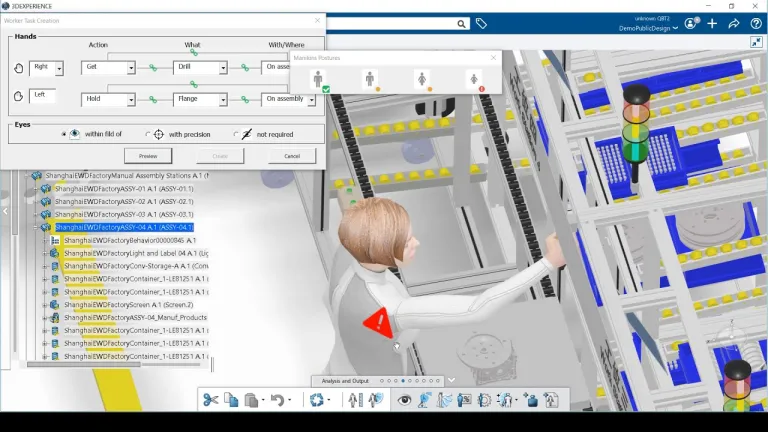Image resolution: width=768 pixels, height=432 pixels.
Task: Click the user profile icon in top bar
Action: (x=691, y=23)
